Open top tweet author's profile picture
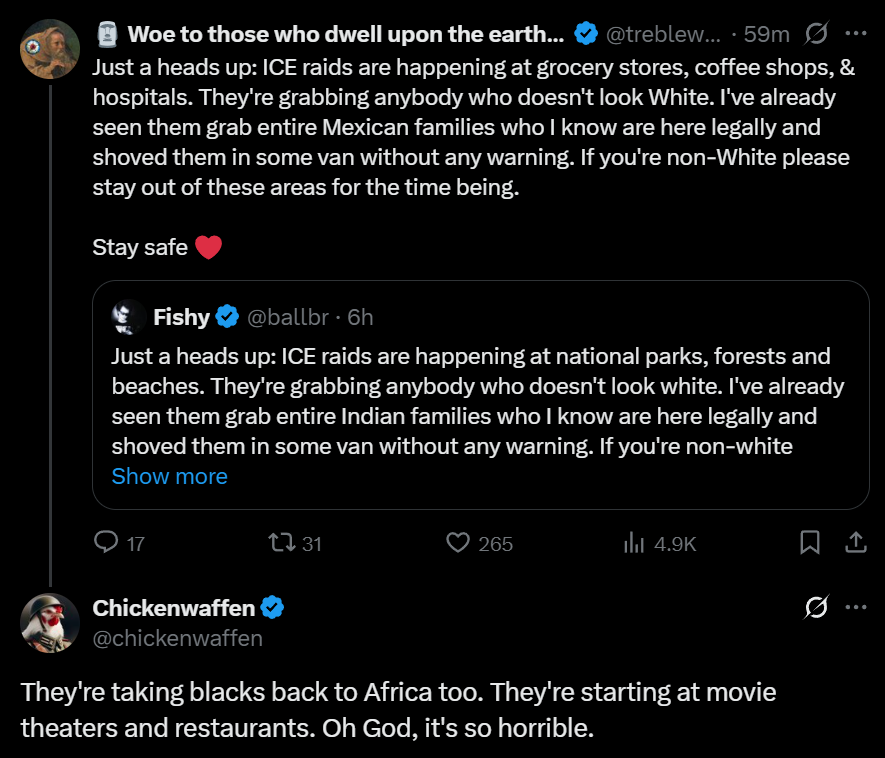Image resolution: width=885 pixels, height=758 pixels. tap(50, 49)
